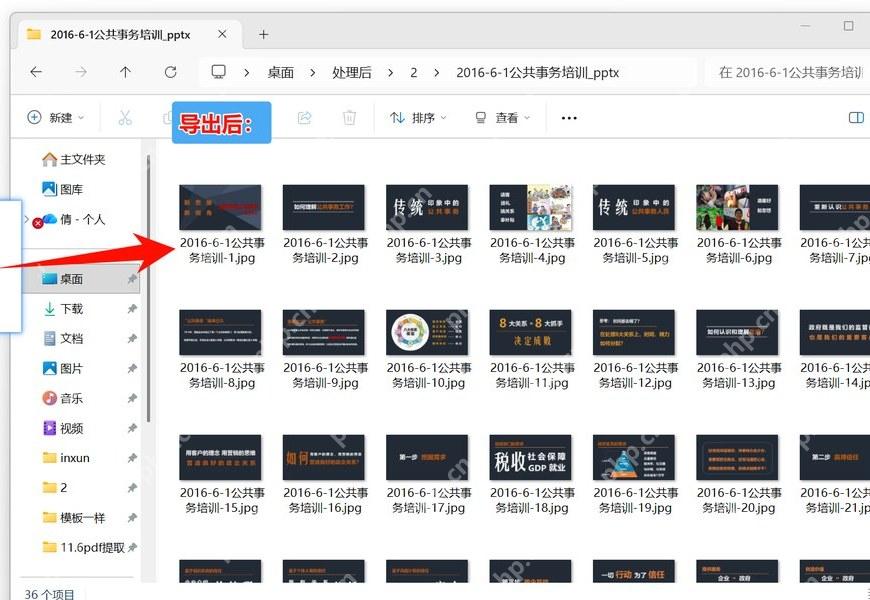The height and width of the screenshot is (600, 870).
Task: Click file name 2016-6-1公共事务培训-7.jpg
Action: click(x=835, y=250)
